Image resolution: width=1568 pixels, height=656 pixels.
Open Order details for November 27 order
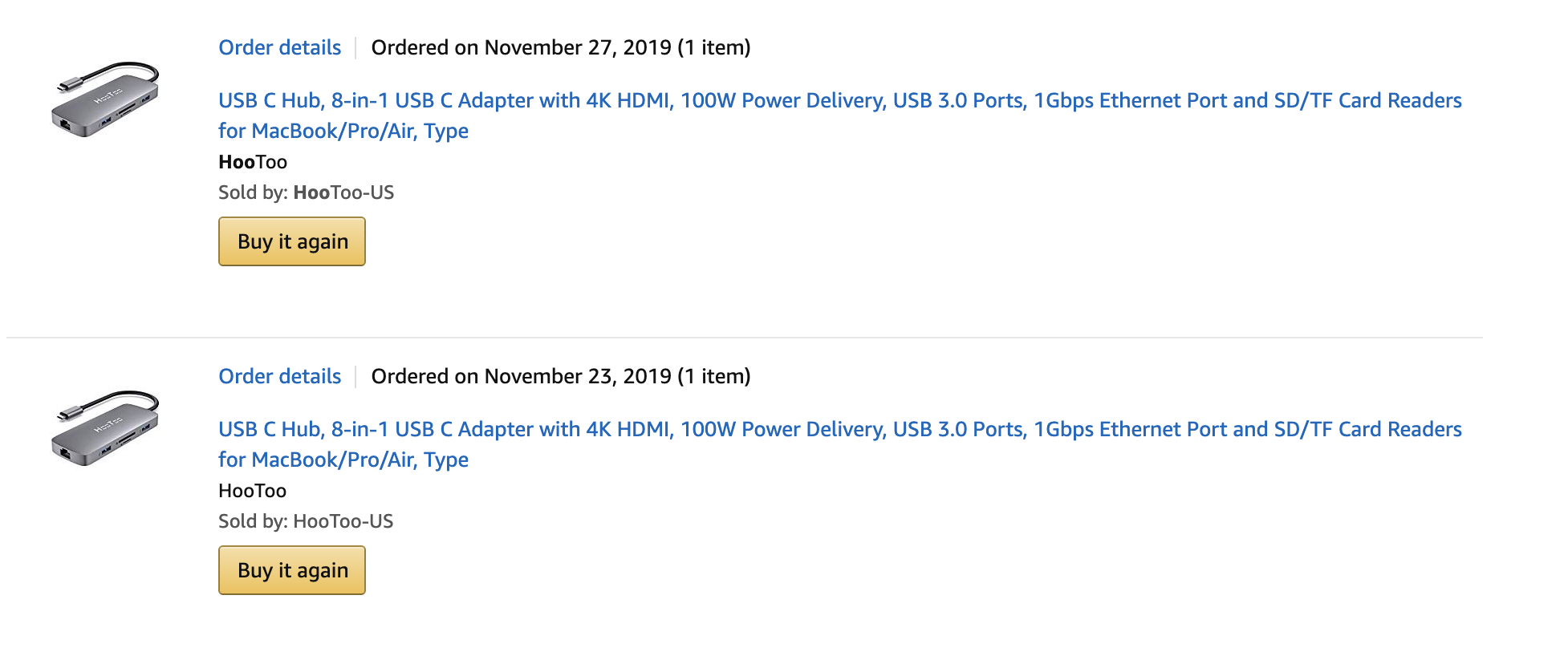(279, 47)
